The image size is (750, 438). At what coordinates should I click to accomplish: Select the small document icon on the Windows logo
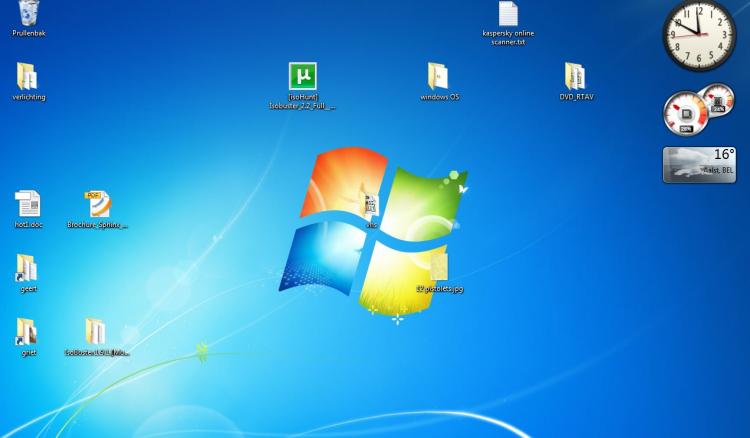pos(371,206)
